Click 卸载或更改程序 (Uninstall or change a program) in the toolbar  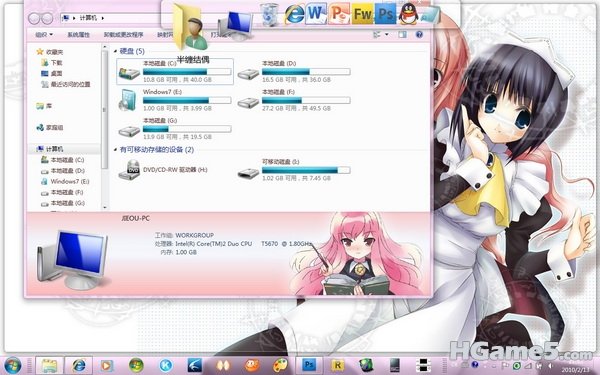pos(123,34)
